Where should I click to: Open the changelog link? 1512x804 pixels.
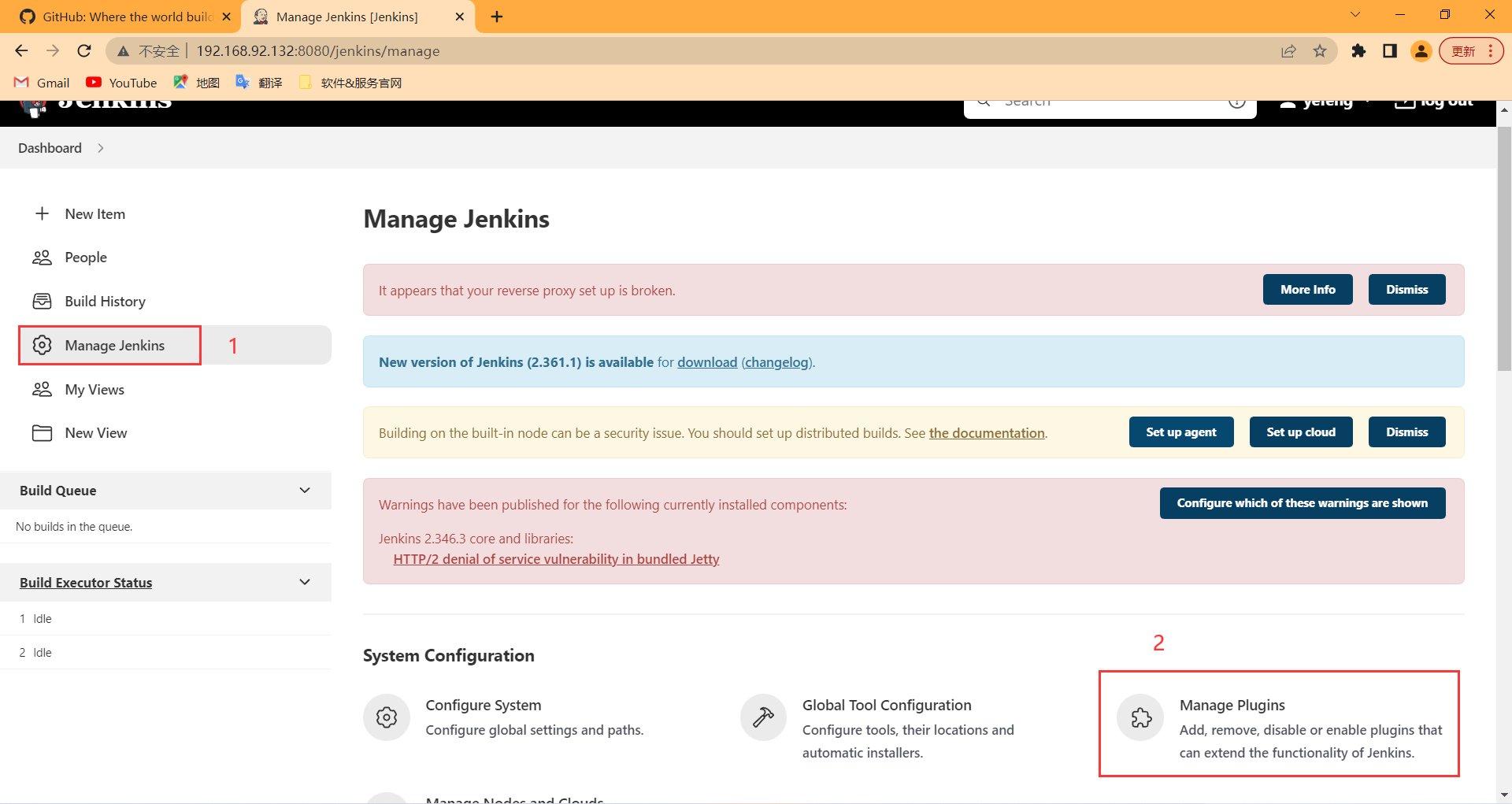tap(776, 362)
